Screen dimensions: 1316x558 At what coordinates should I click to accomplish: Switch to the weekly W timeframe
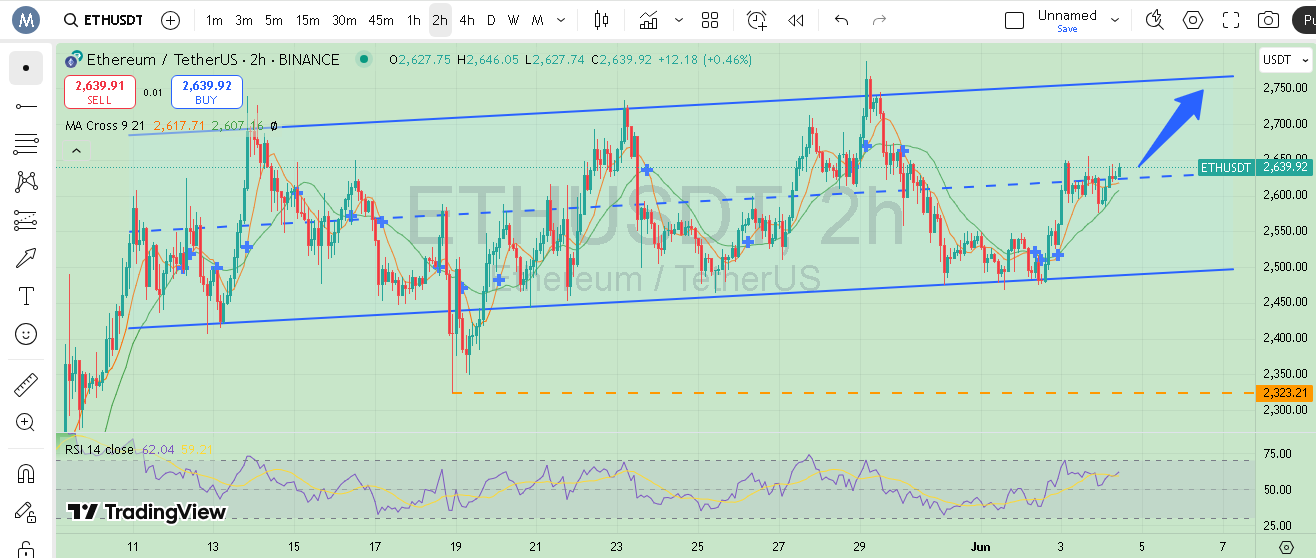(513, 20)
